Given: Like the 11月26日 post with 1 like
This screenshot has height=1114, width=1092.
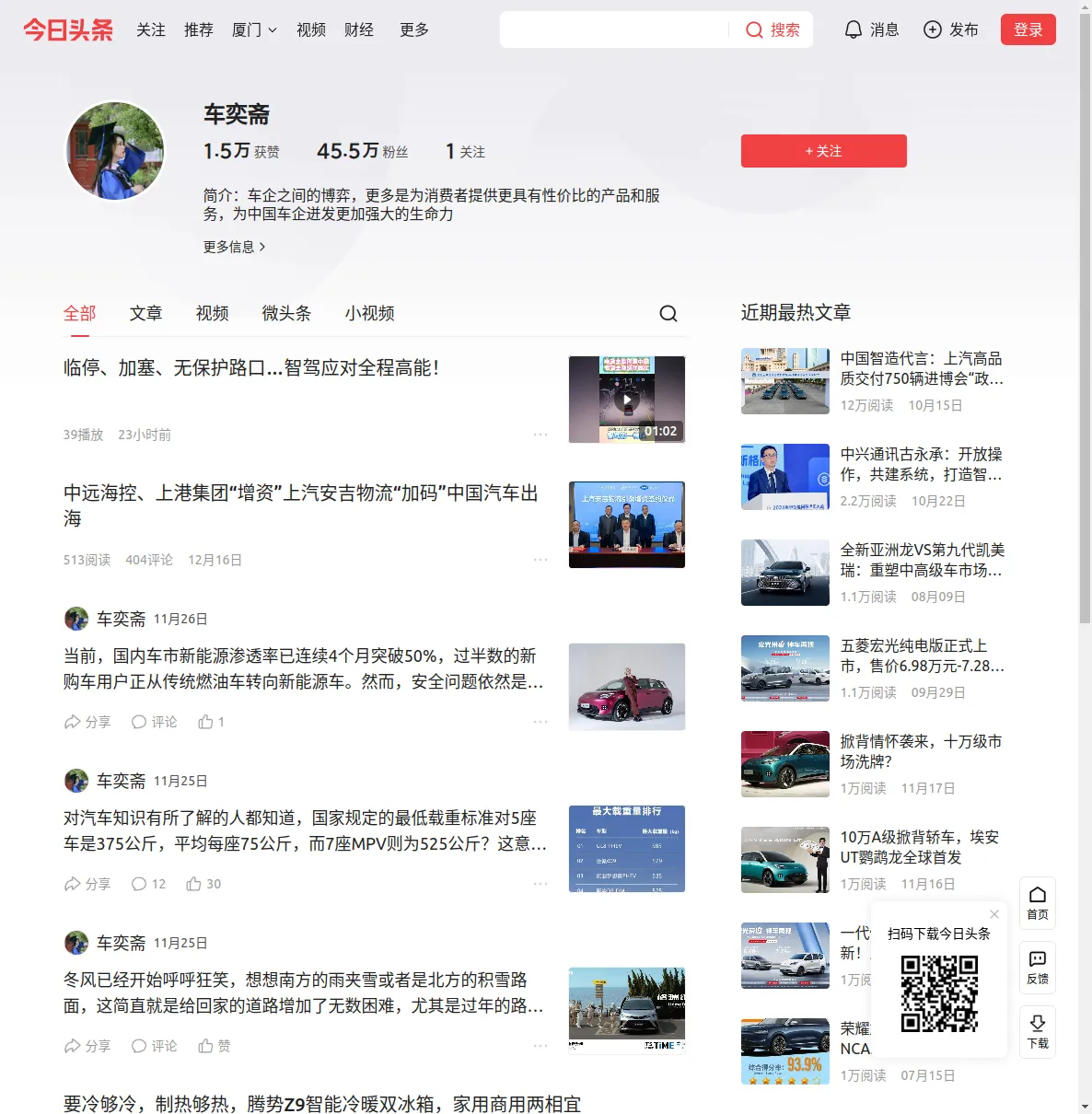Looking at the screenshot, I should pos(212,722).
